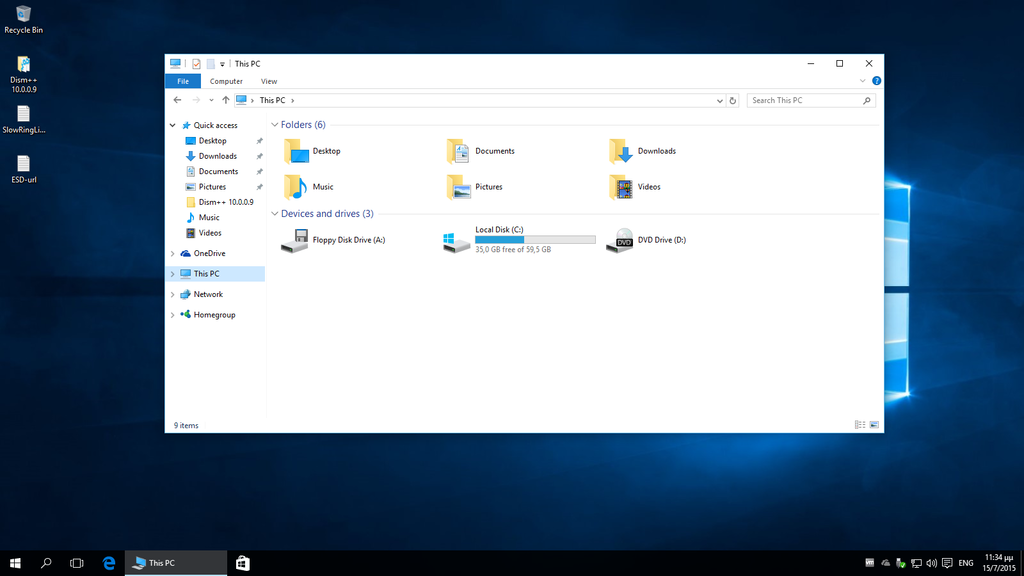Expand the Network tree node

point(173,295)
